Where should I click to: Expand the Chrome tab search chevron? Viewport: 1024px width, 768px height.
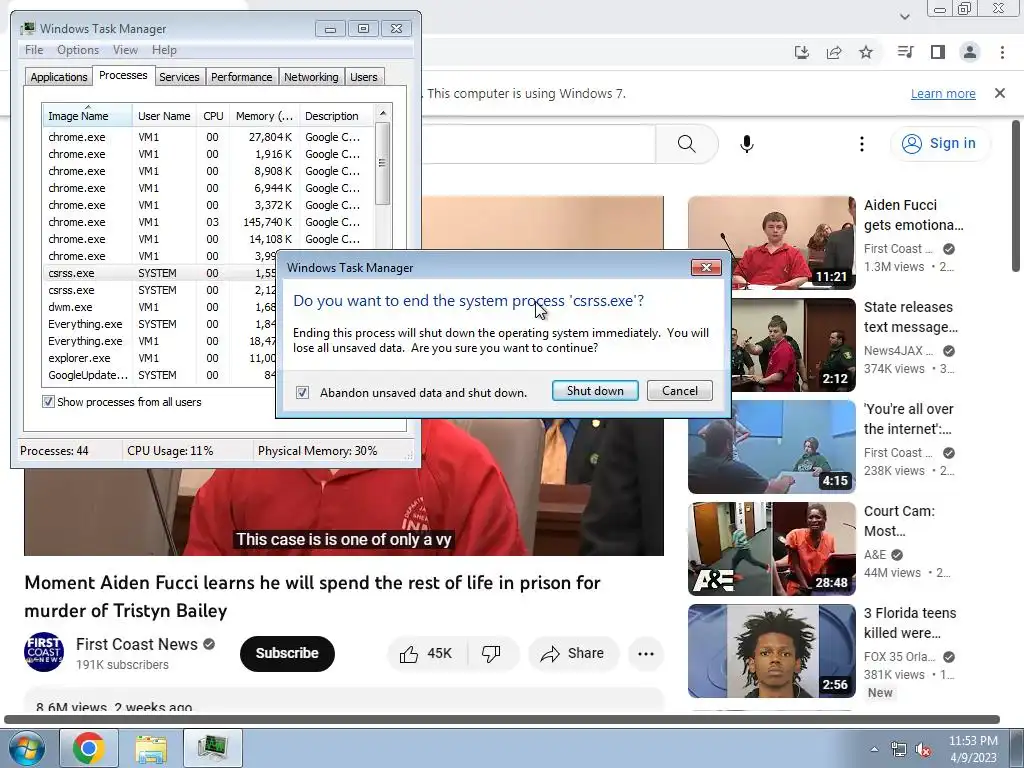tap(904, 16)
